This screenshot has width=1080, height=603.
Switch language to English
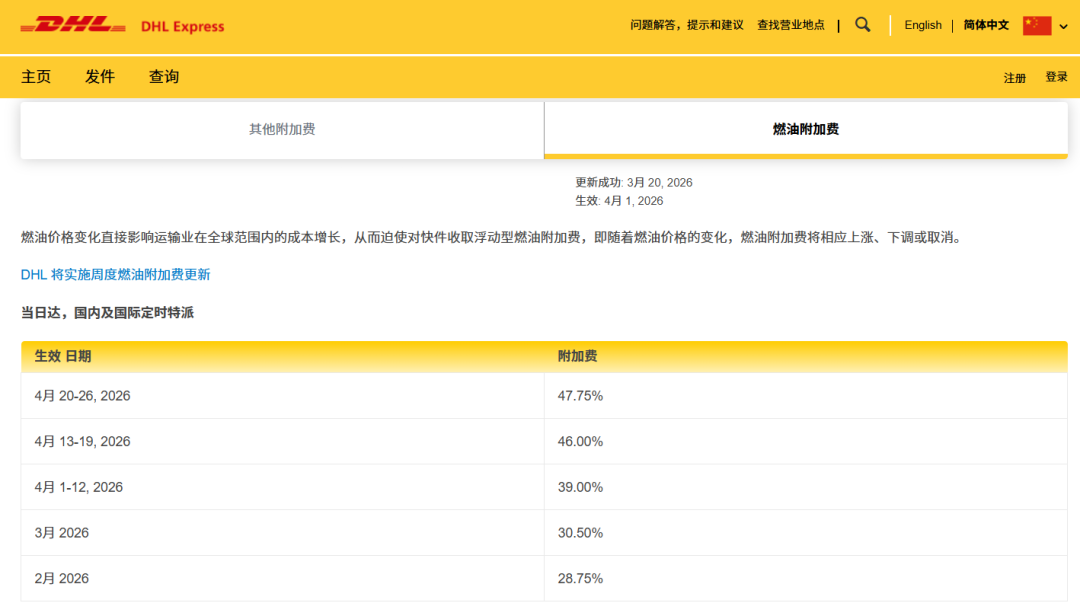(922, 25)
